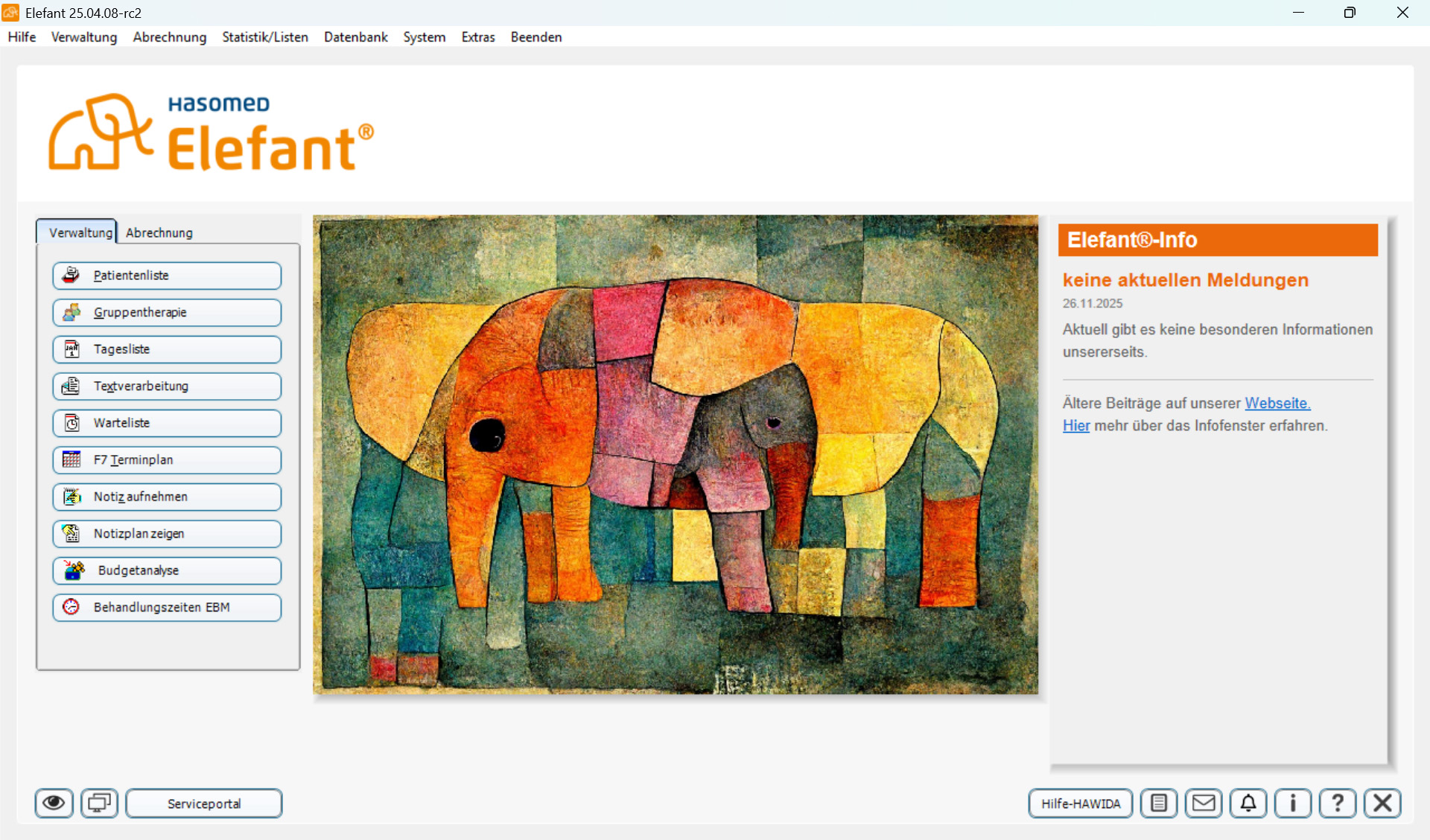This screenshot has height=840, width=1430.
Task: Click the question mark help icon
Action: pyautogui.click(x=1338, y=803)
